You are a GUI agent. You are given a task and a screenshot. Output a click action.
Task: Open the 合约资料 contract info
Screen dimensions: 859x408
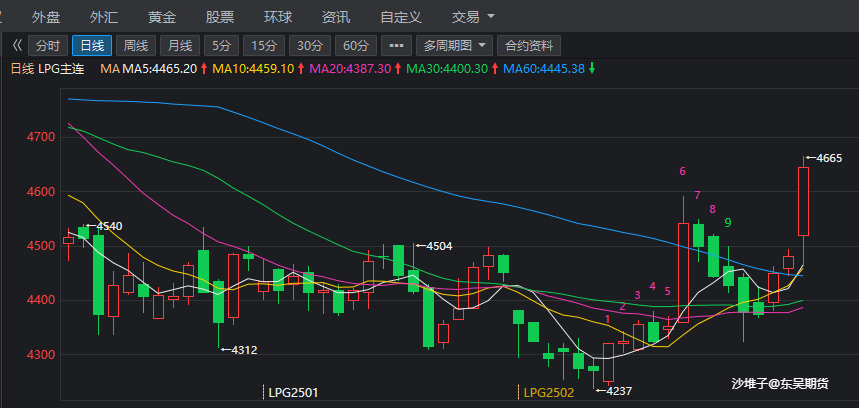(529, 45)
